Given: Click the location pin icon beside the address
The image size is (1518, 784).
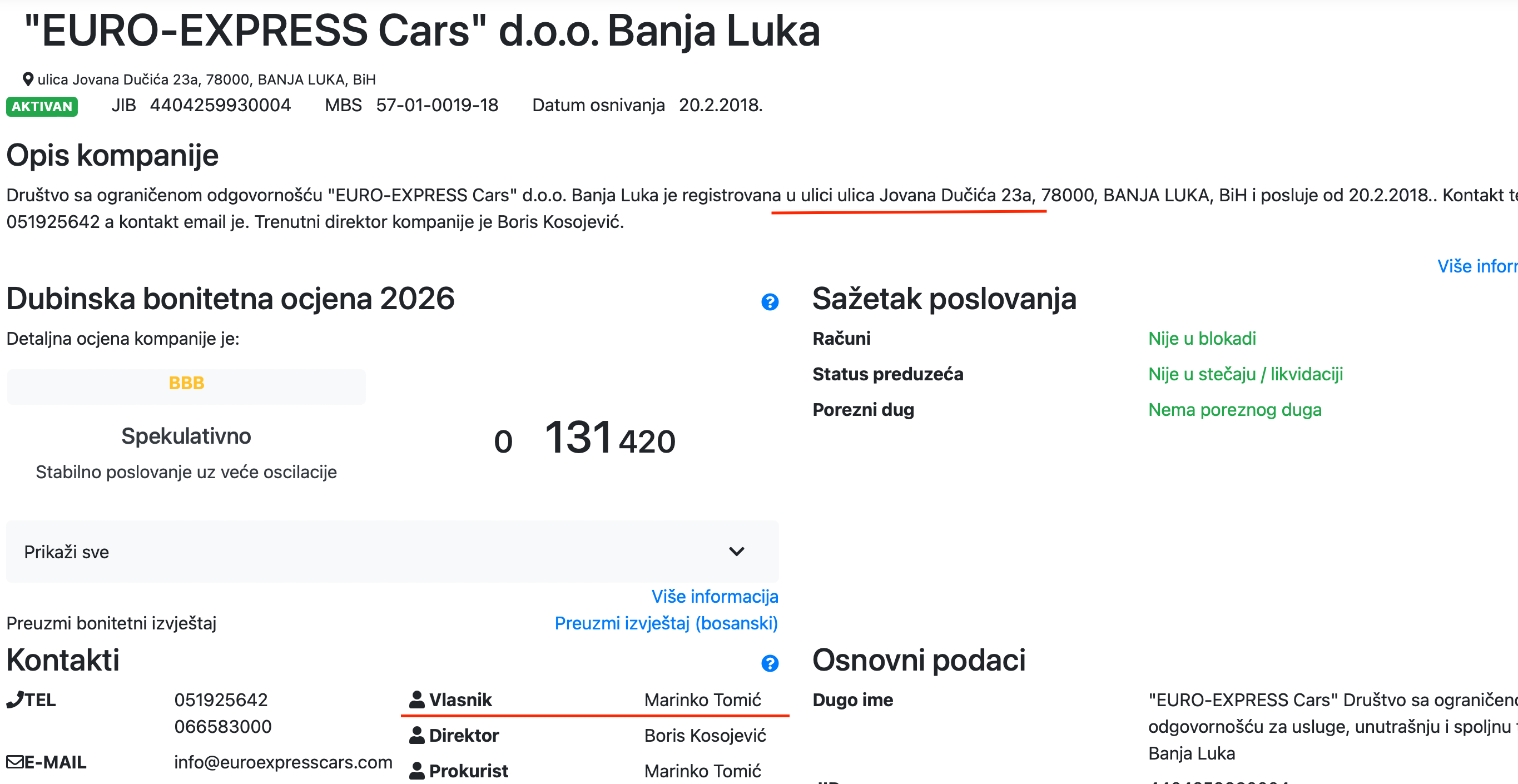Looking at the screenshot, I should point(28,79).
